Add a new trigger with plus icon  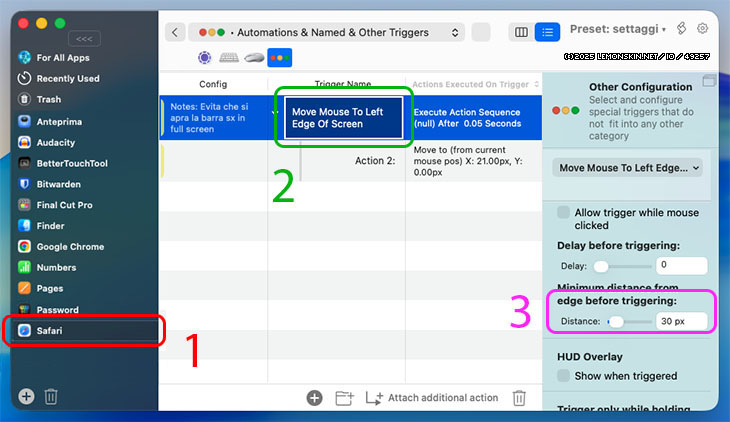tap(314, 397)
